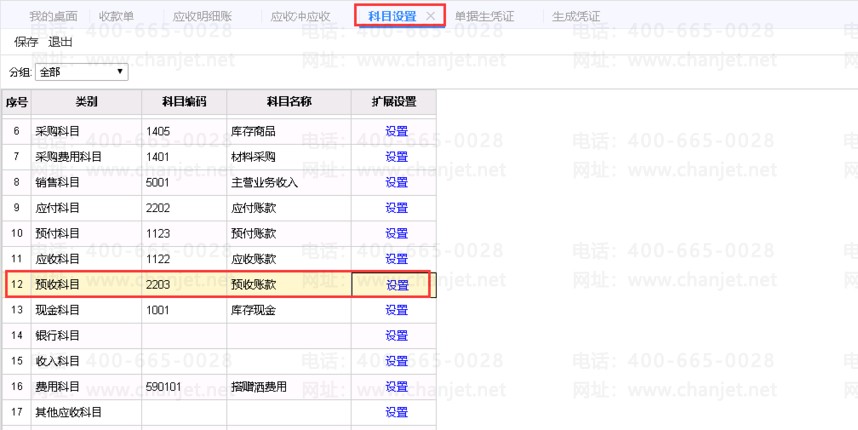Click the 保存 button
858x430 pixels.
(x=26, y=42)
